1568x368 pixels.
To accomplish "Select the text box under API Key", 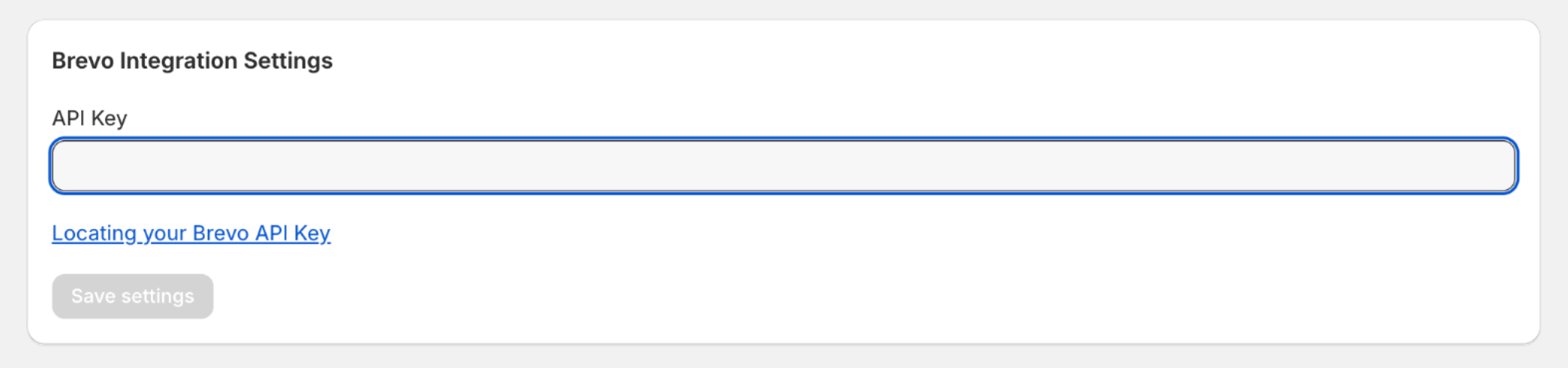I will [x=784, y=165].
